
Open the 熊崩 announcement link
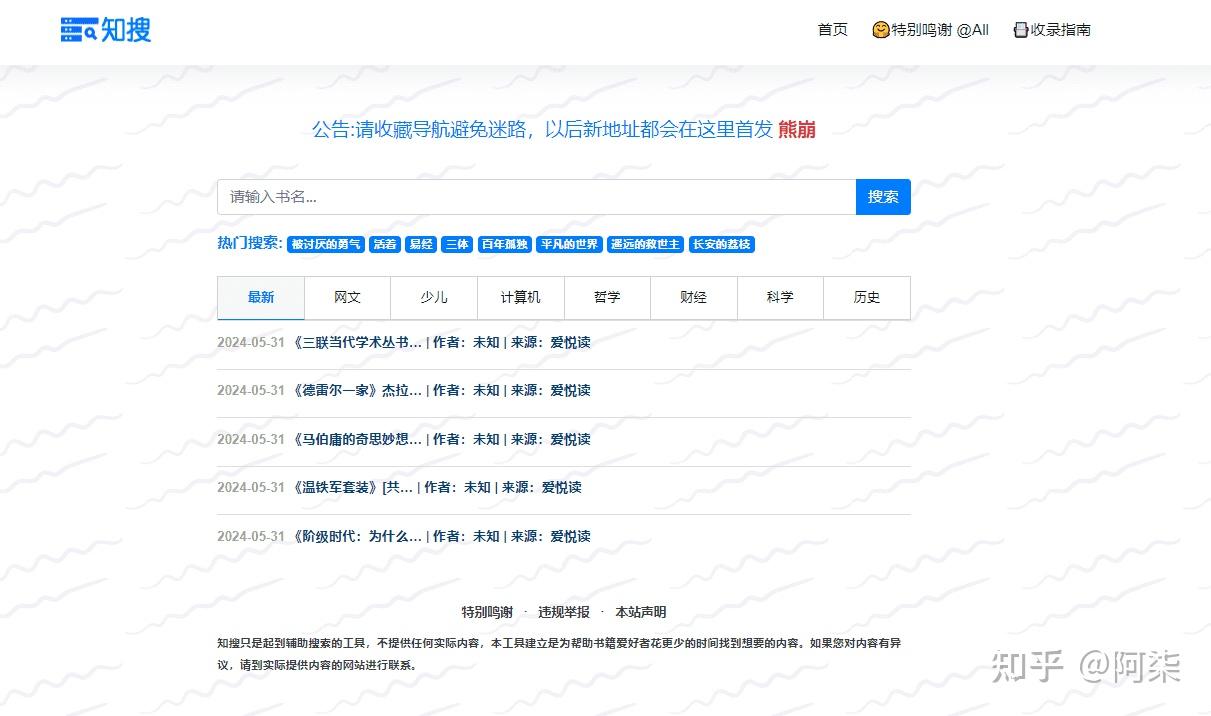point(797,130)
